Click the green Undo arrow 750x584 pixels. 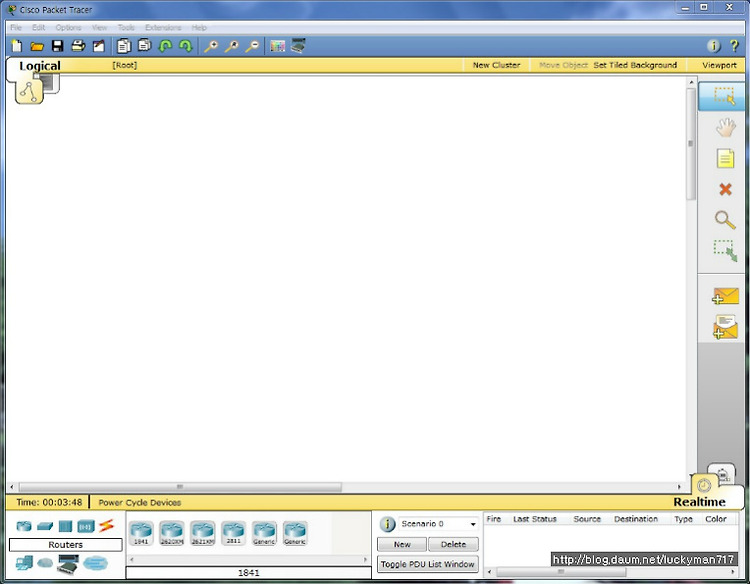point(165,46)
